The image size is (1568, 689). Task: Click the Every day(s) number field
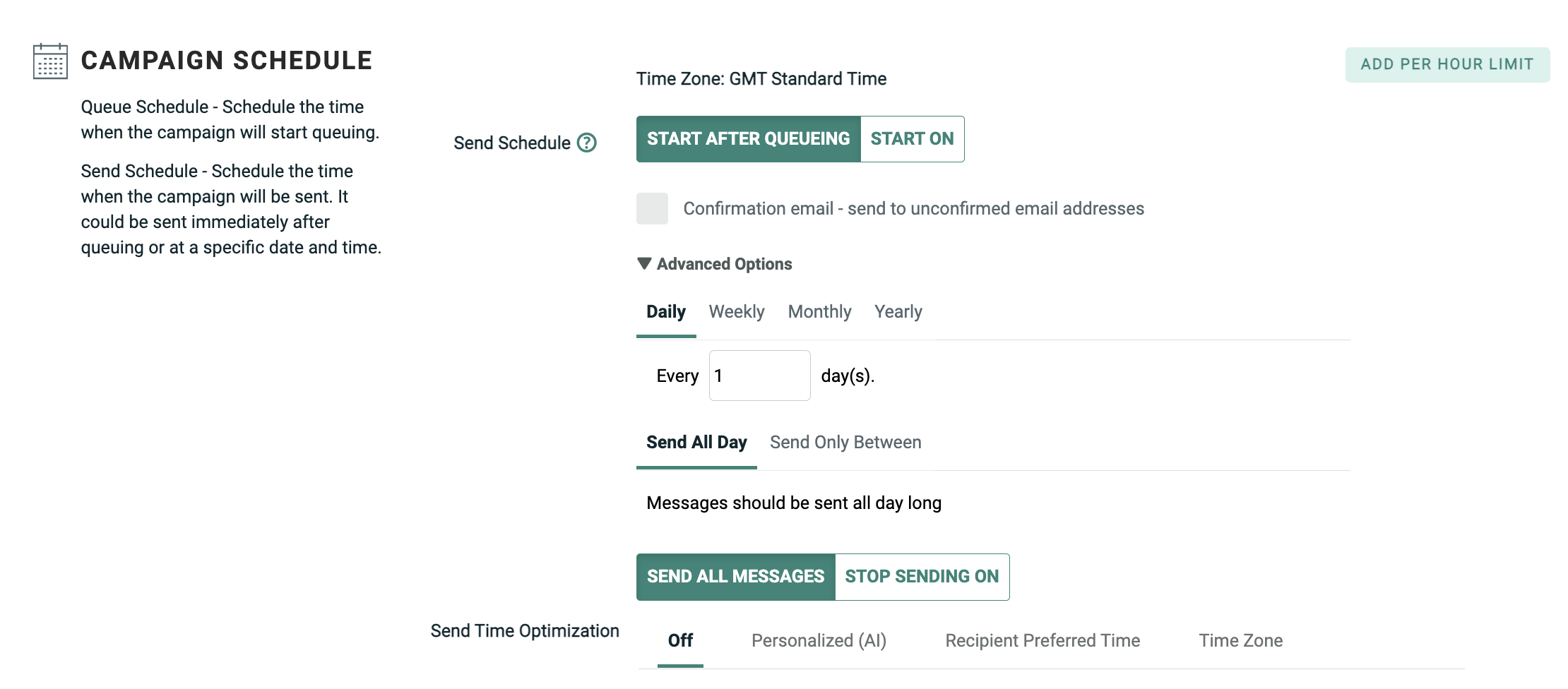pos(759,376)
